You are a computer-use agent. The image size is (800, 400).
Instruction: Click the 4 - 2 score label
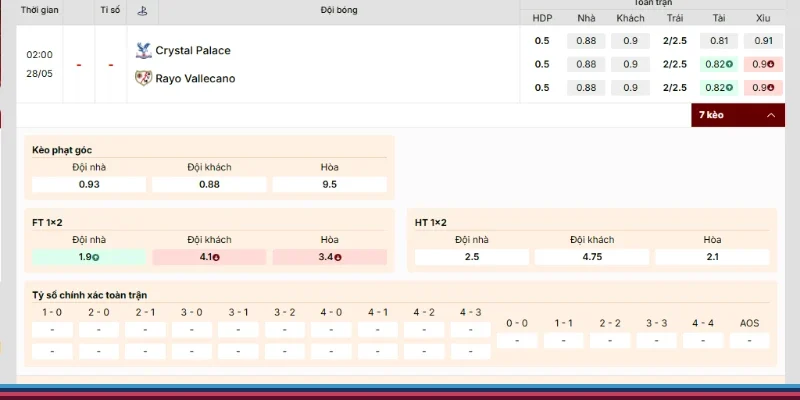[424, 312]
